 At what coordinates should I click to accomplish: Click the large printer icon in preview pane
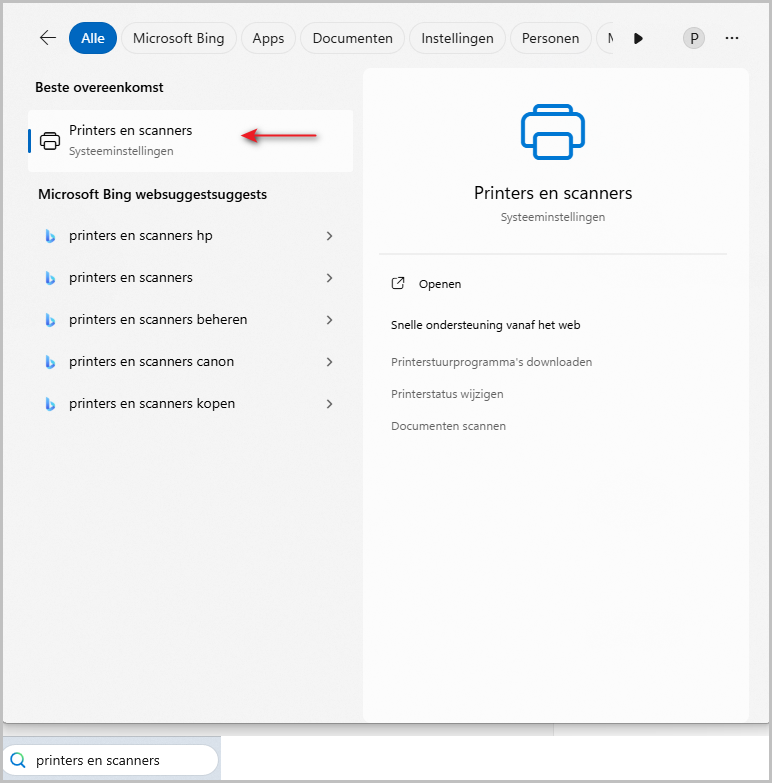click(x=553, y=131)
